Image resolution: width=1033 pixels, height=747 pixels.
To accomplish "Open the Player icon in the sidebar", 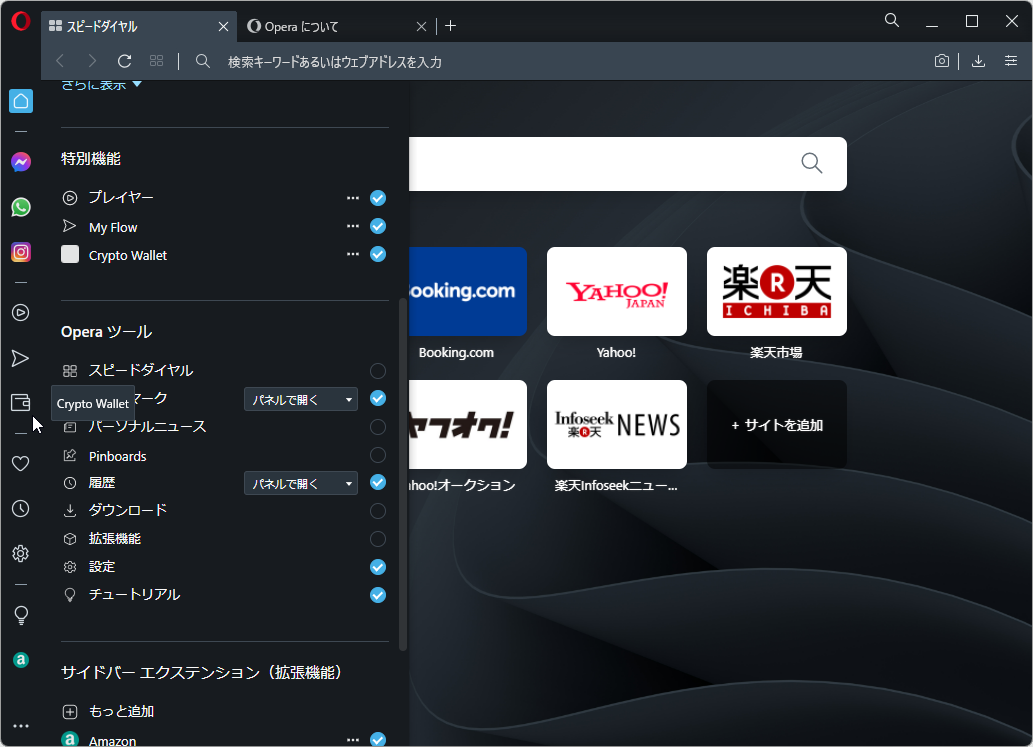I will click(x=21, y=312).
